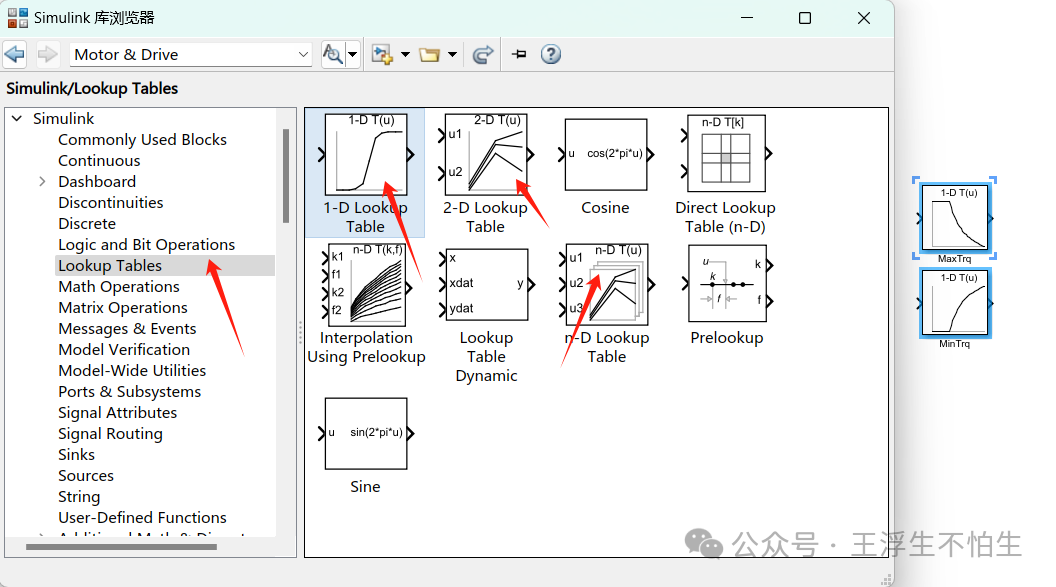The width and height of the screenshot is (1056, 587).
Task: Click the tree panel horizontal scrollbar
Action: (121, 547)
